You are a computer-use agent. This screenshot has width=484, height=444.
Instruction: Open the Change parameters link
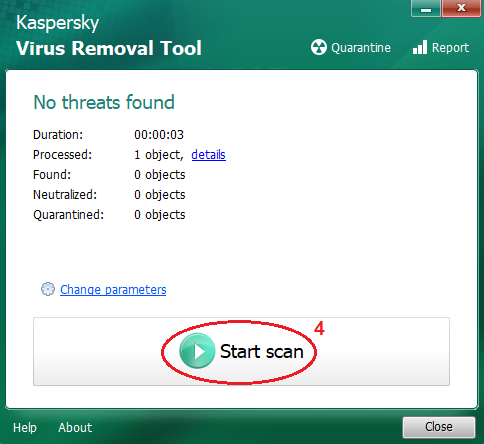pos(113,289)
